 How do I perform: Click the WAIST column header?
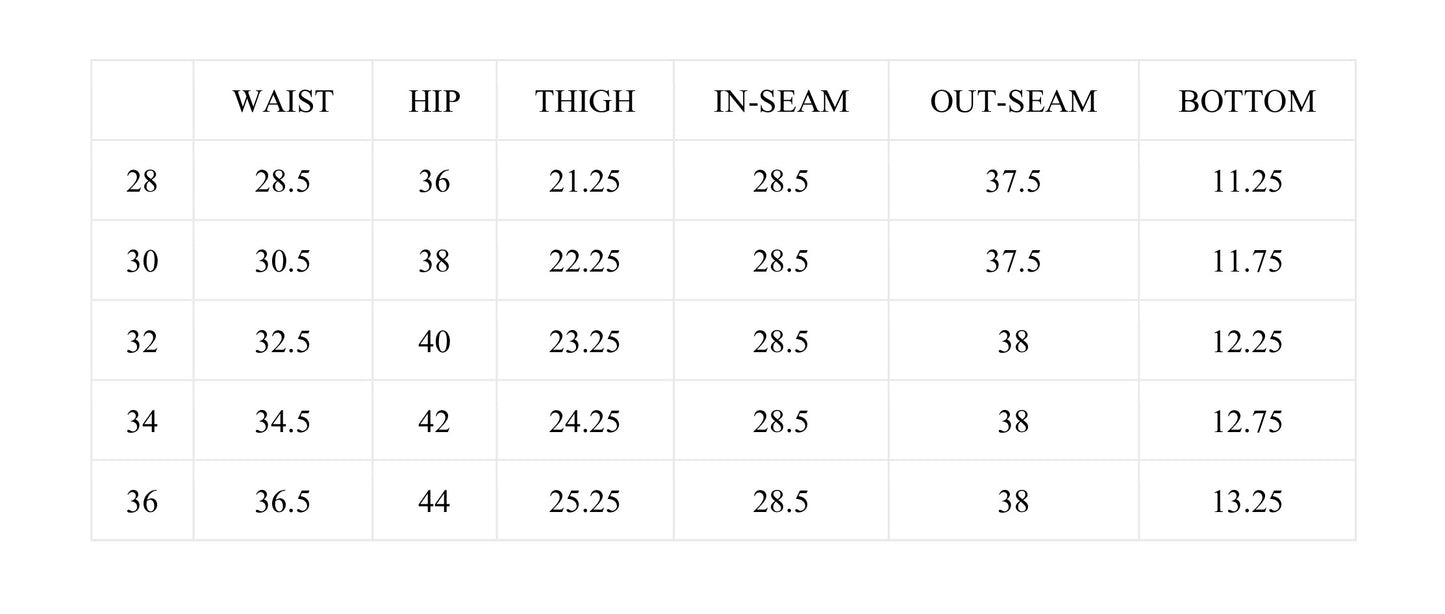tap(282, 101)
